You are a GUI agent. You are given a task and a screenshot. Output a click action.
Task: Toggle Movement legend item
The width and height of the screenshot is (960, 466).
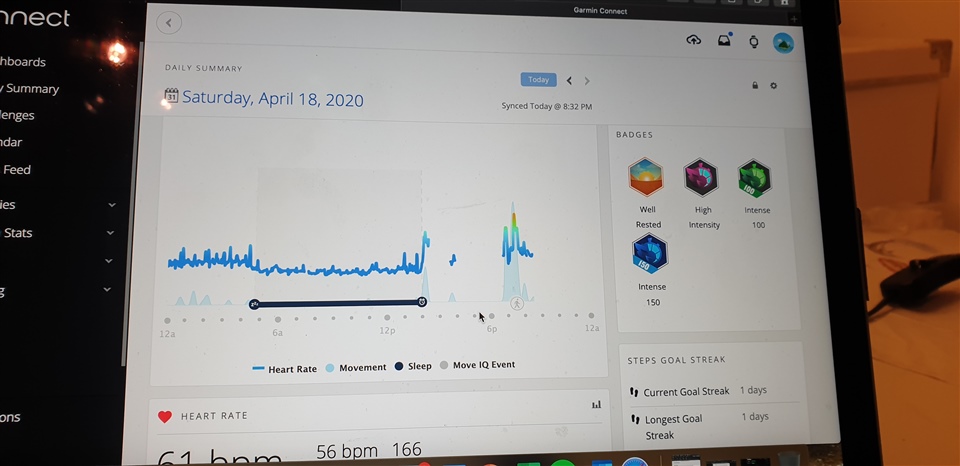[356, 367]
